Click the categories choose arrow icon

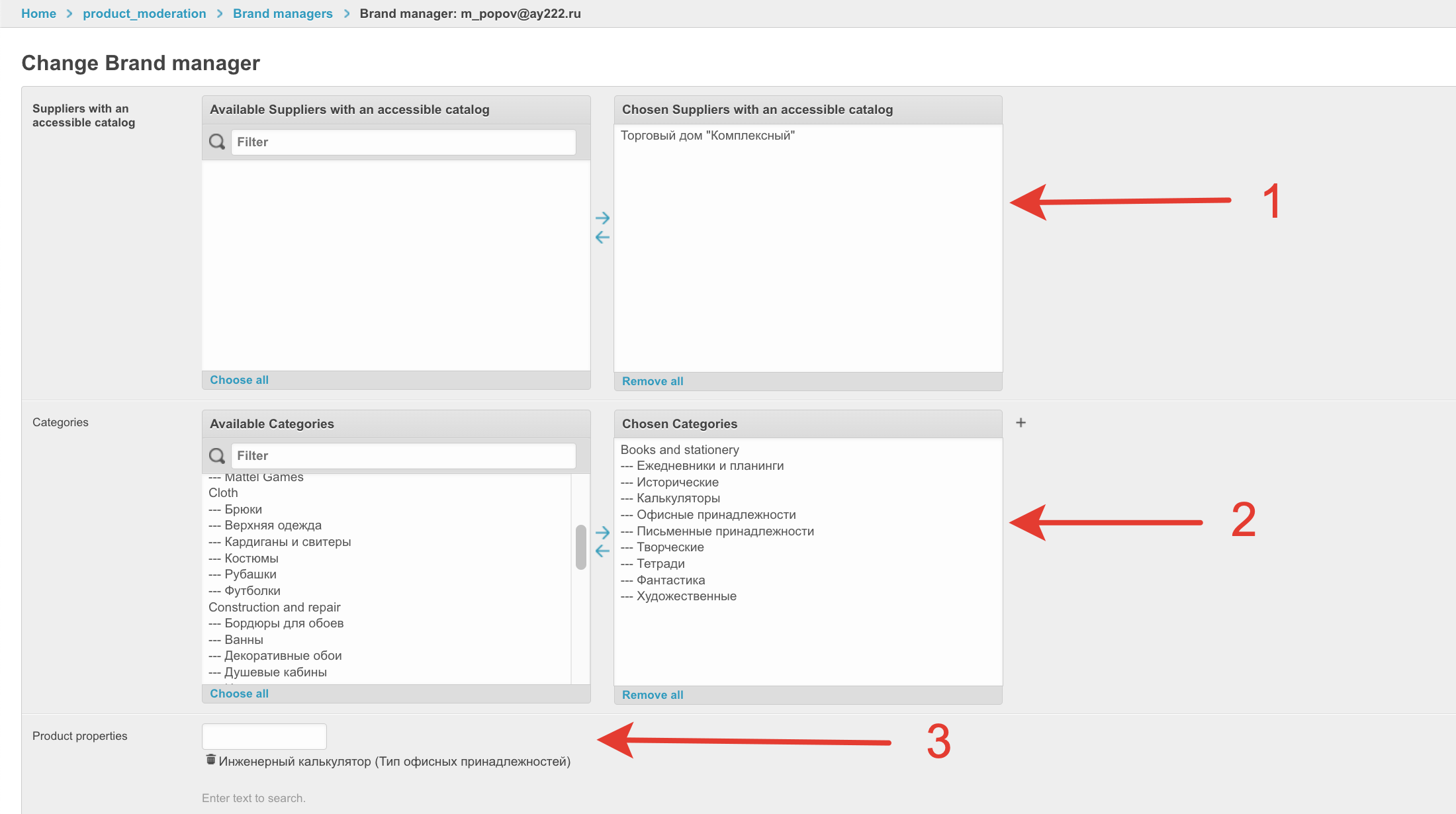(602, 532)
